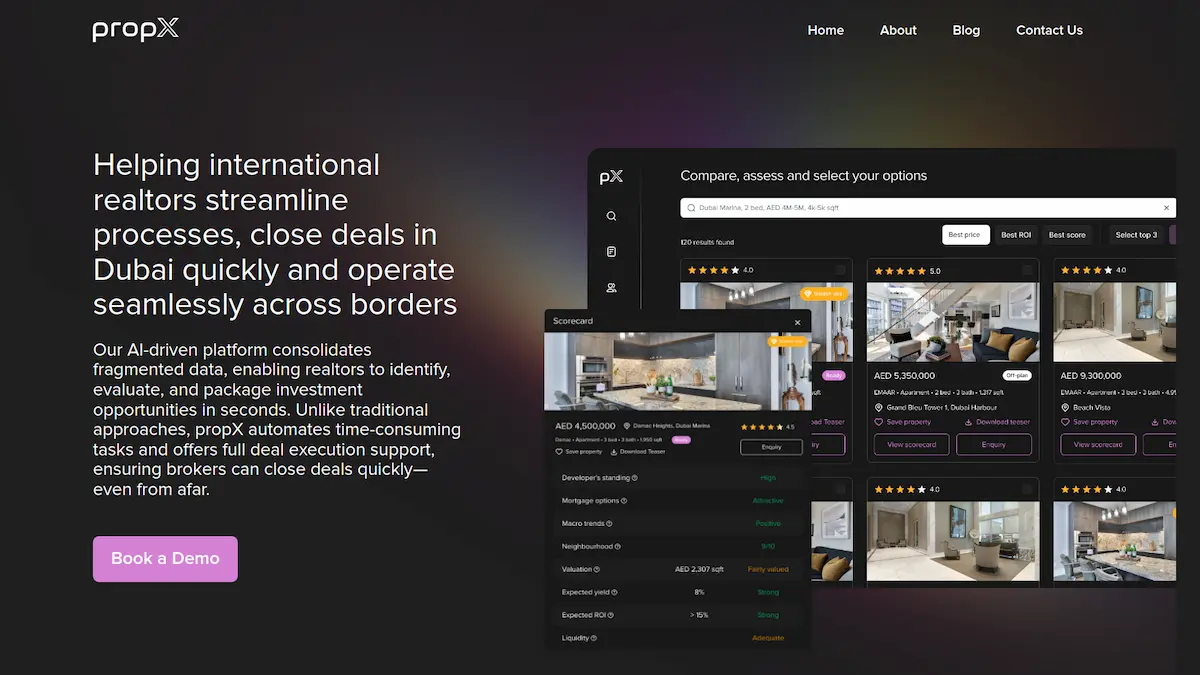The height and width of the screenshot is (675, 1200).
Task: Click info icon beside Macro trends
Action: 609,523
